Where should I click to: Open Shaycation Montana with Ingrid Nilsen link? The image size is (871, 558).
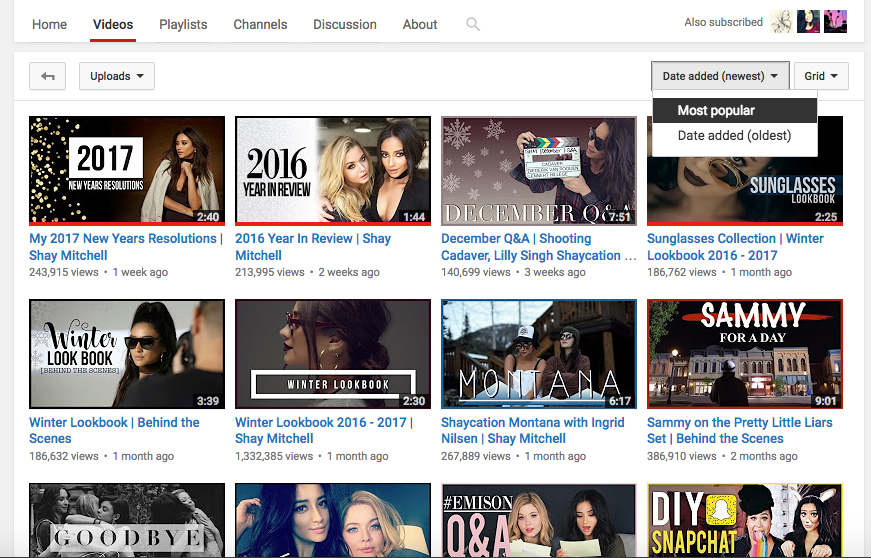[x=533, y=430]
